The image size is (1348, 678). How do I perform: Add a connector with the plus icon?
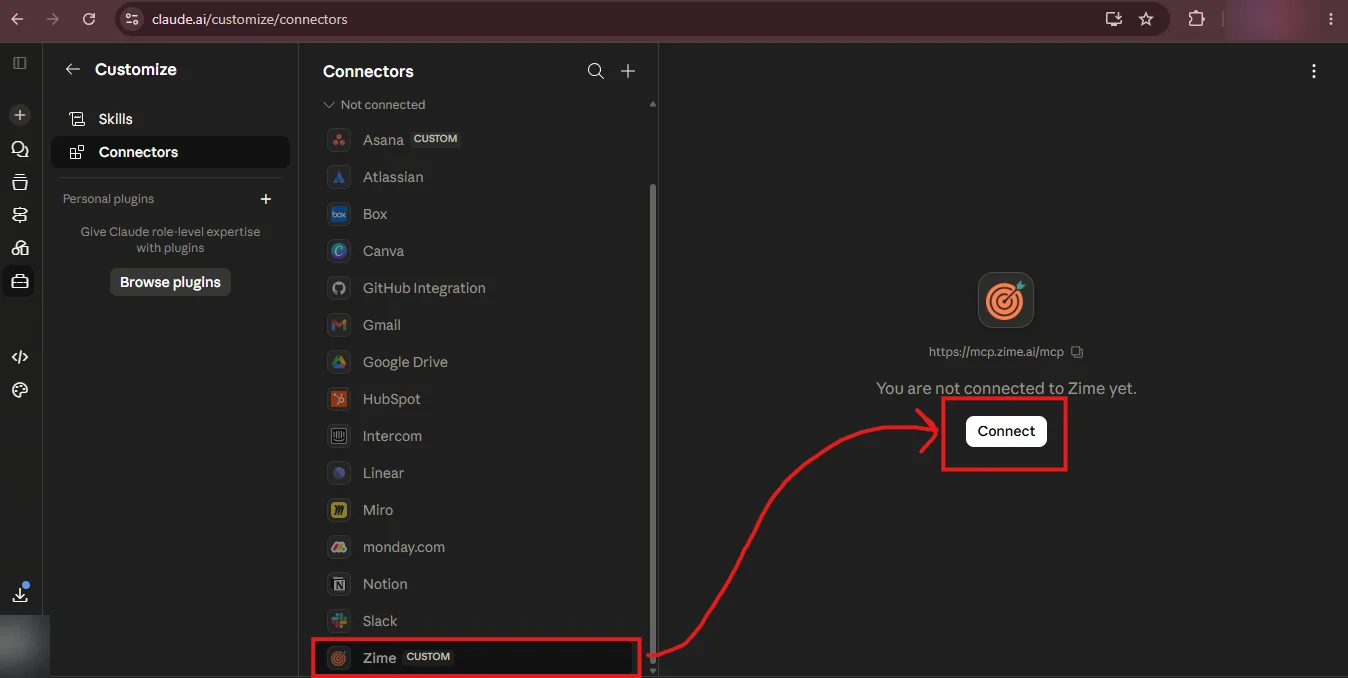628,71
